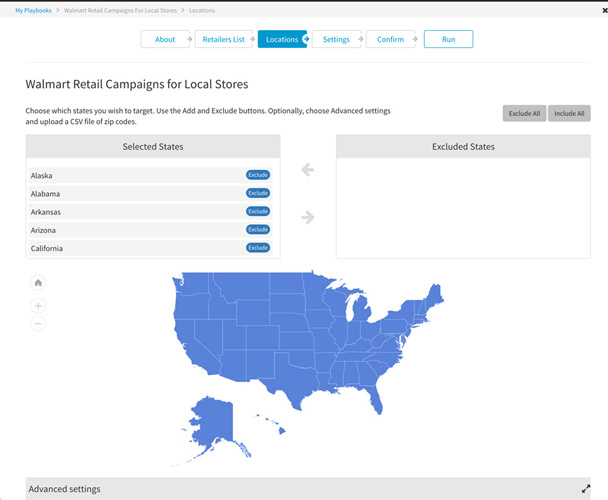Zoom in on the map

[x=38, y=306]
